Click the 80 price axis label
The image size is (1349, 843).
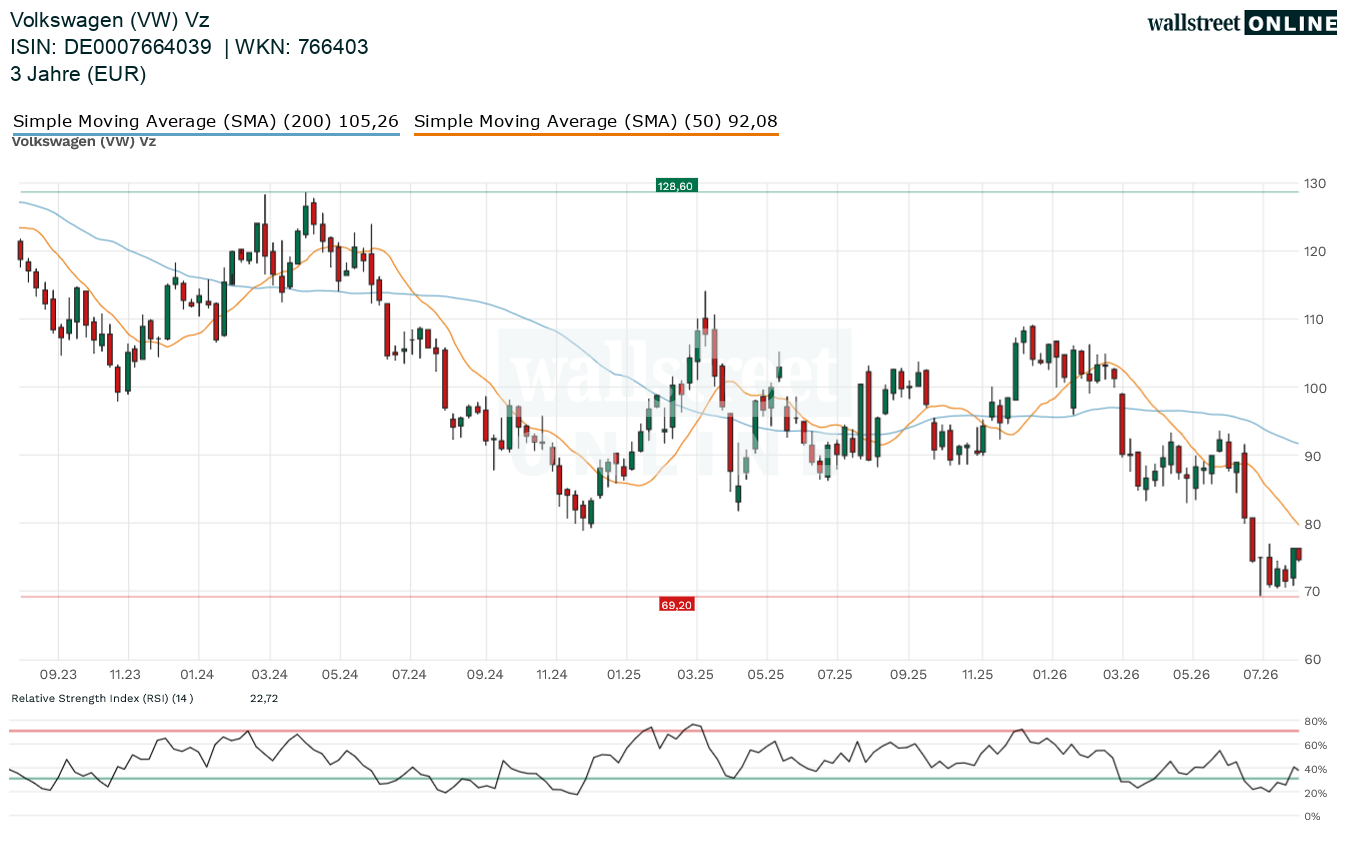[1311, 524]
